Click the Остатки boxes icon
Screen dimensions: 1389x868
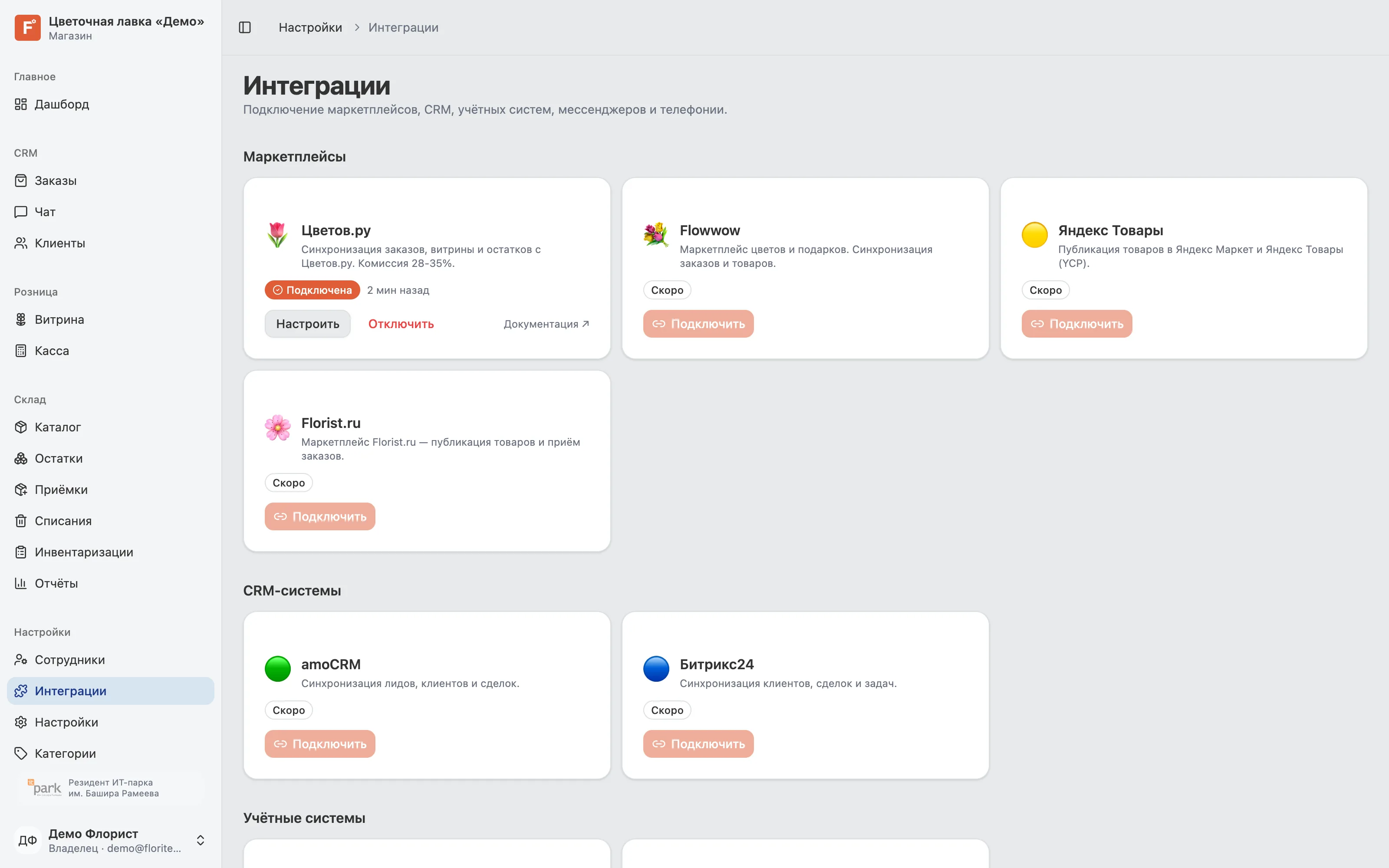(x=21, y=459)
